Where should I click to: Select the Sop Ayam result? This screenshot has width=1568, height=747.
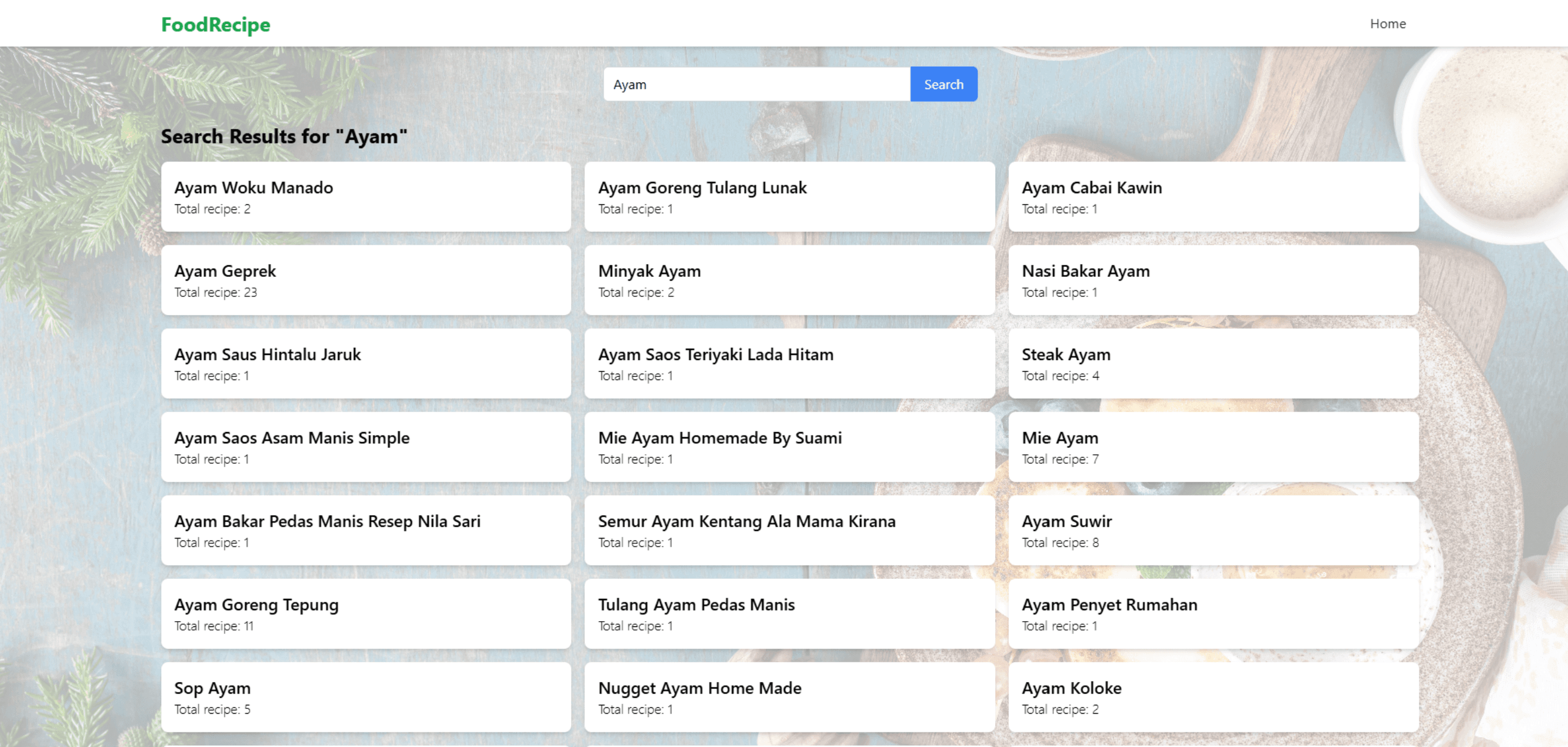365,697
